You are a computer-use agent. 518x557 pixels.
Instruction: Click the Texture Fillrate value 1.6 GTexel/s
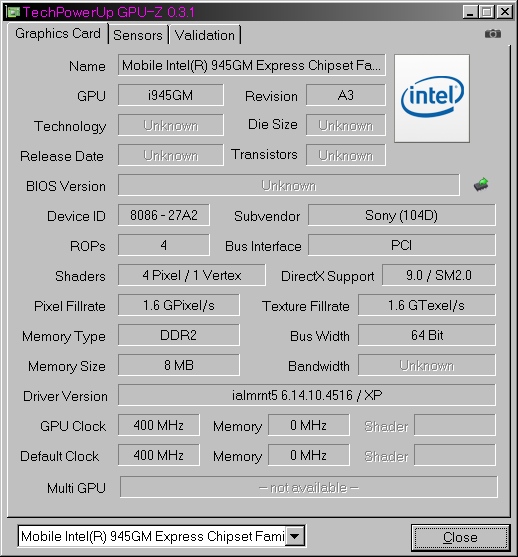click(x=427, y=305)
